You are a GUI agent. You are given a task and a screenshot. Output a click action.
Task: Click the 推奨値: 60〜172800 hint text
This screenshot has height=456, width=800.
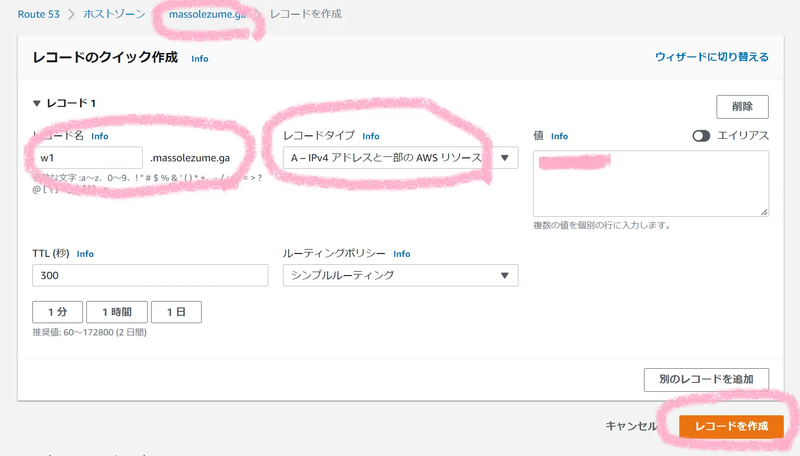point(89,332)
